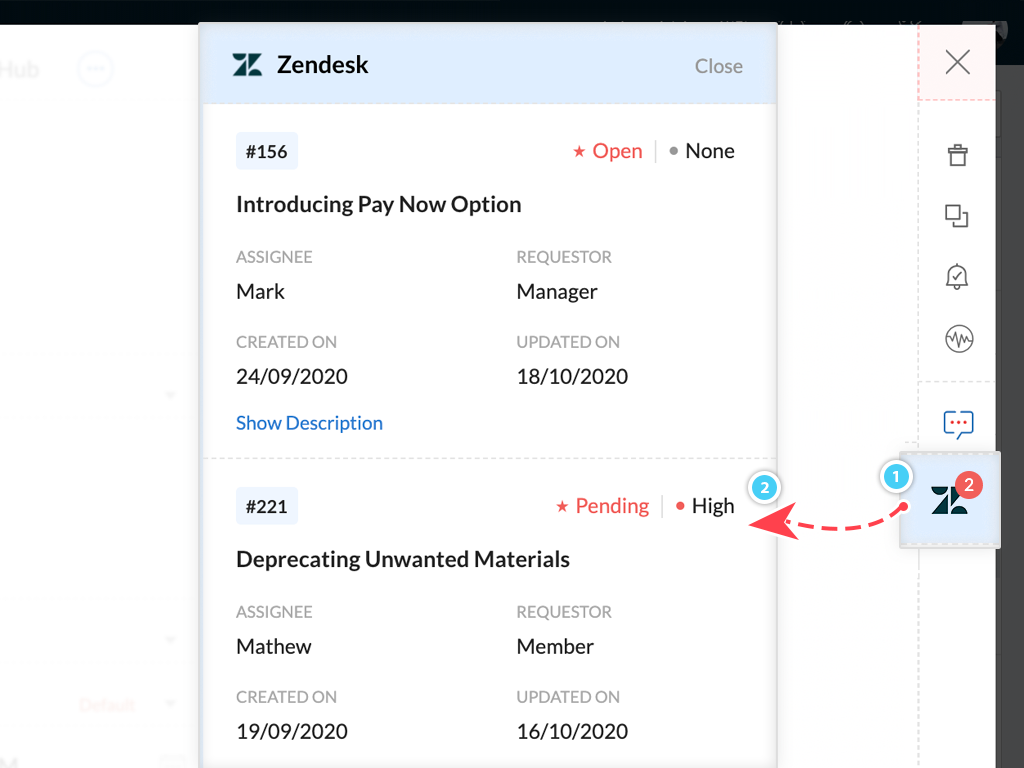Open the reminder bell icon
The height and width of the screenshot is (768, 1024).
pos(957,276)
